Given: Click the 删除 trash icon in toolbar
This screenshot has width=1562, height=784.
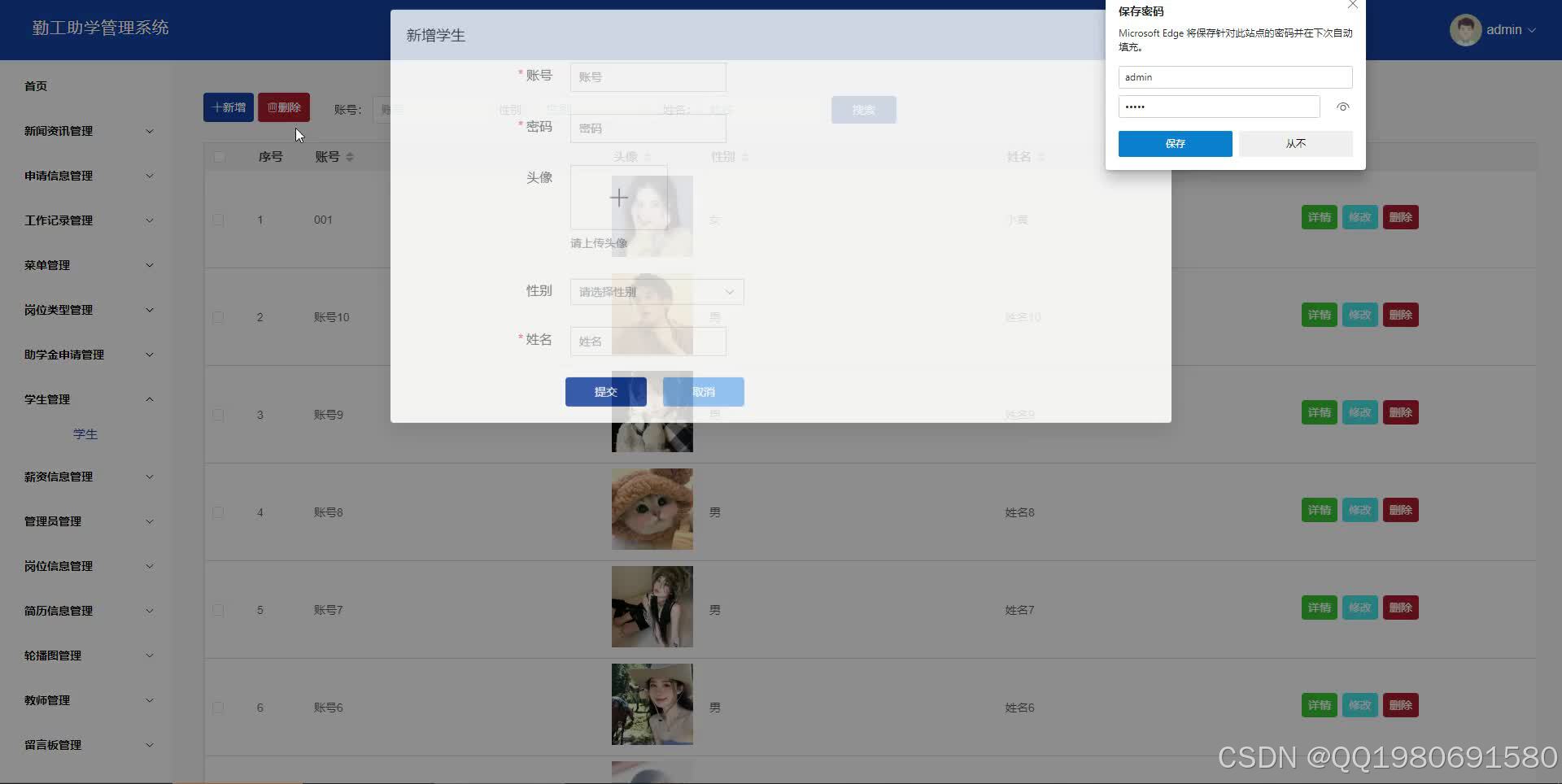Looking at the screenshot, I should (x=273, y=107).
